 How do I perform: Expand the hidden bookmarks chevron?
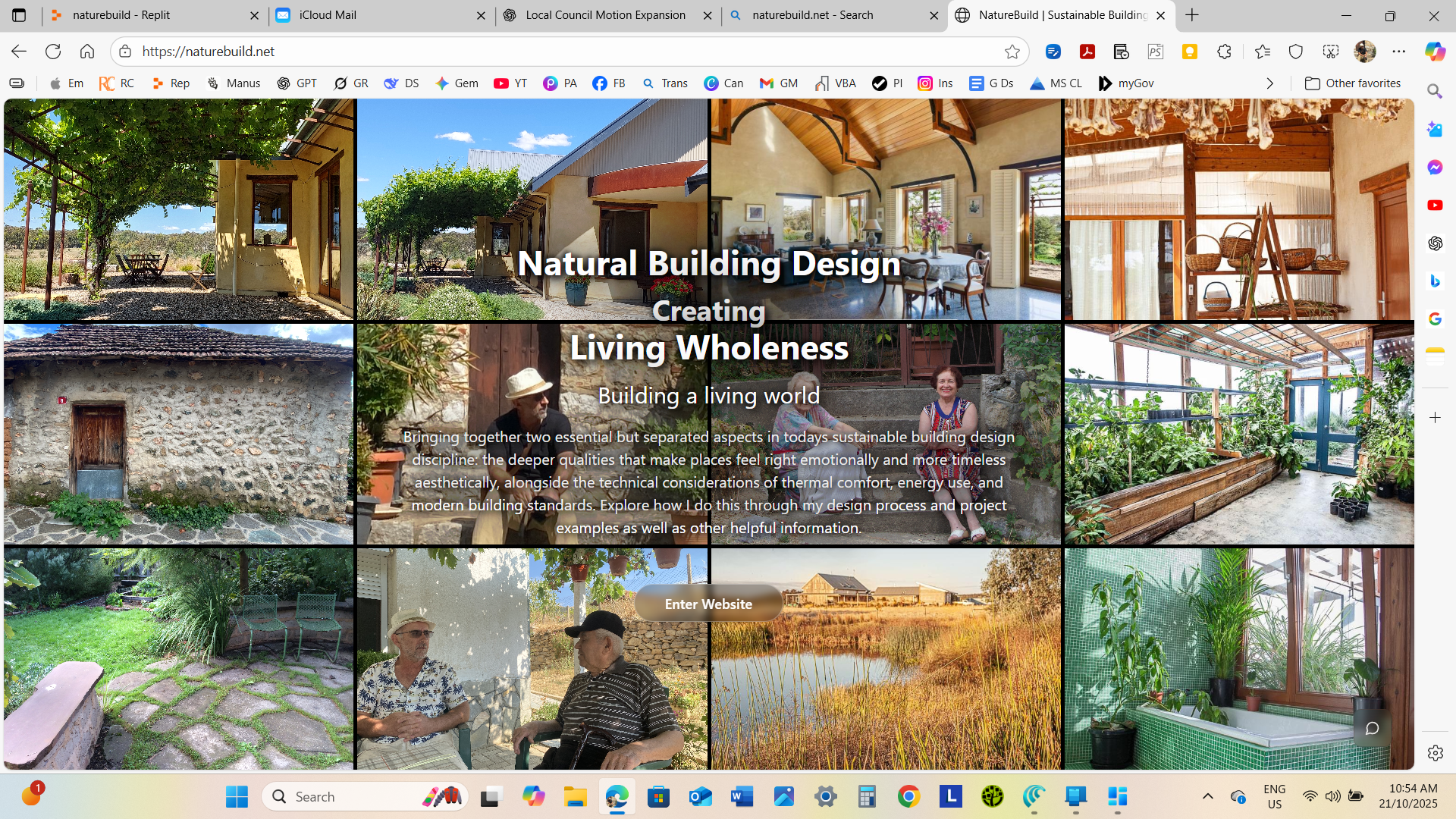click(1270, 83)
